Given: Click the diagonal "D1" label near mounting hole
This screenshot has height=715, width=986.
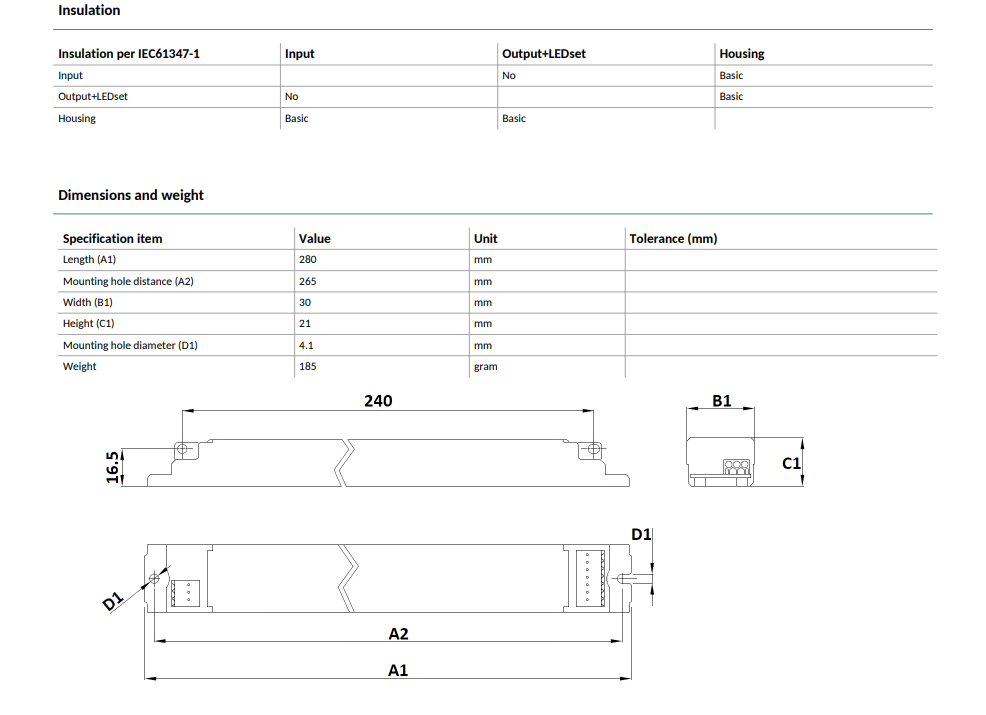Looking at the screenshot, I should click(x=113, y=602).
